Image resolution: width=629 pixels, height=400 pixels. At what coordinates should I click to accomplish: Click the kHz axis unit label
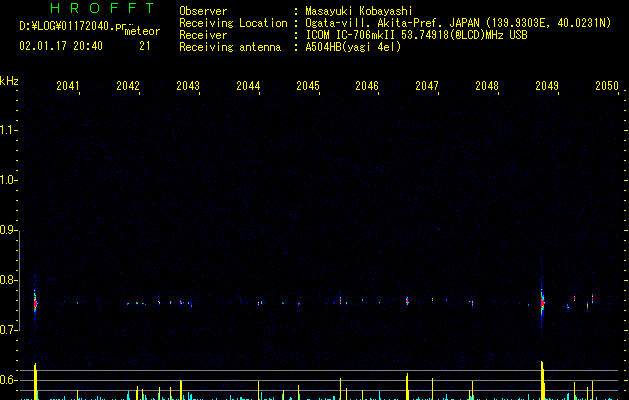(x=9, y=81)
